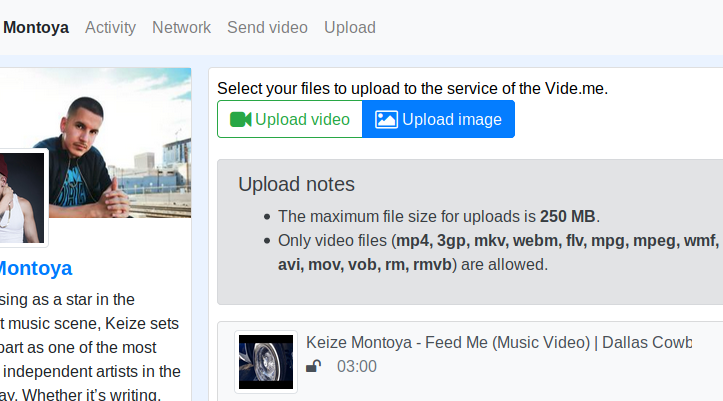723x401 pixels.
Task: Open the blue Montoya profile name link
Action: (x=36, y=268)
